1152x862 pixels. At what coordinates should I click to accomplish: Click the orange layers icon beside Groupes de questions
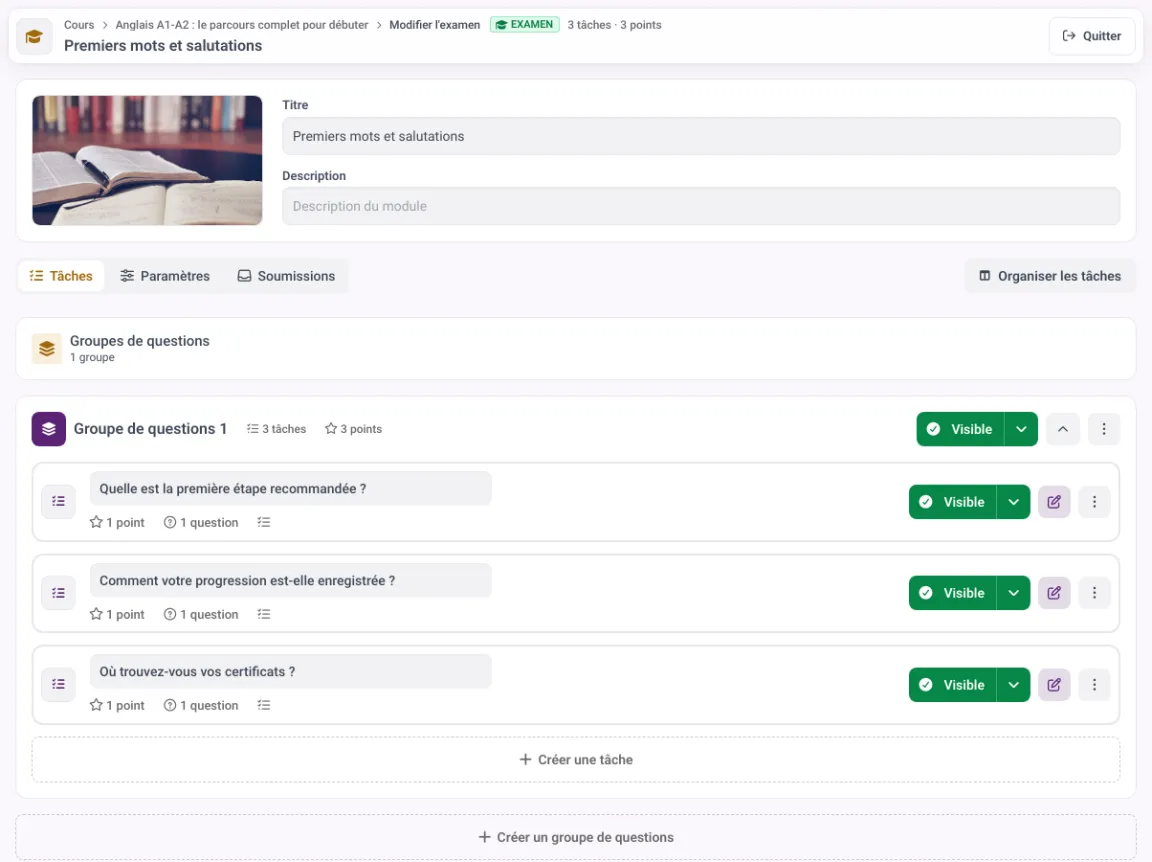tap(46, 348)
